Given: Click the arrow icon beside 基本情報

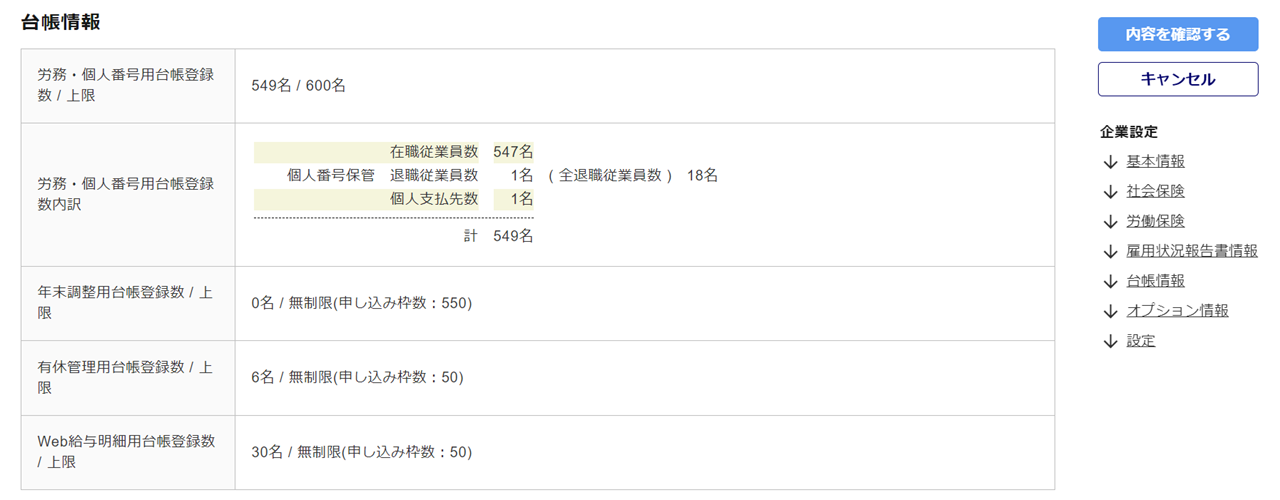Looking at the screenshot, I should (1109, 162).
